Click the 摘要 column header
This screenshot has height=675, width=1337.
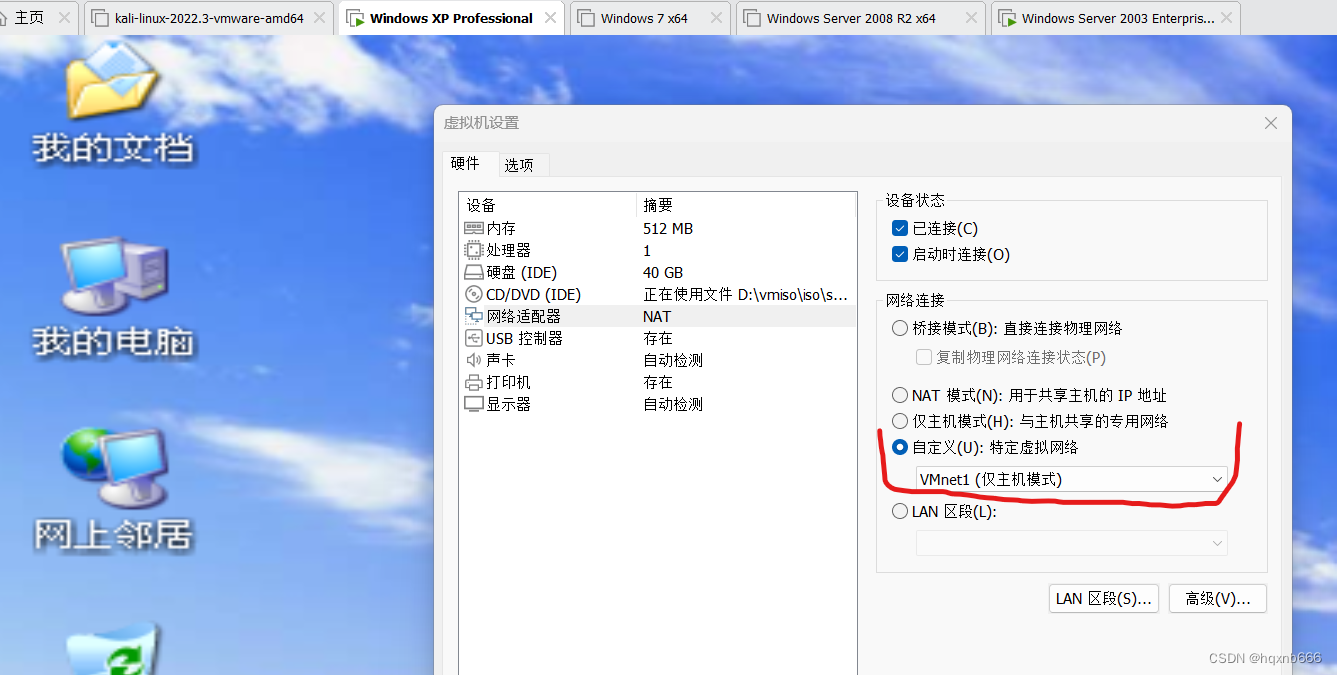coord(746,205)
